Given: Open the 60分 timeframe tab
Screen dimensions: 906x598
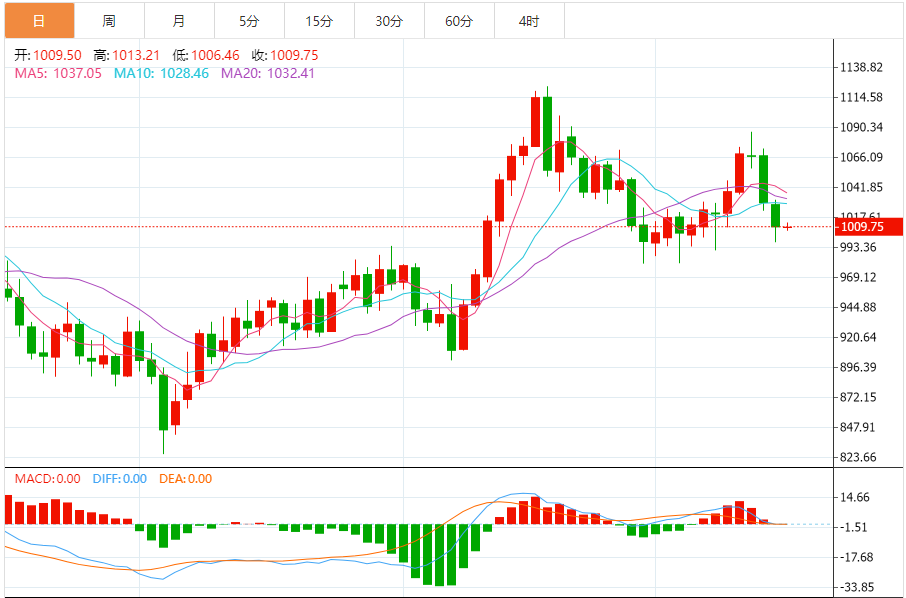Looking at the screenshot, I should (459, 21).
